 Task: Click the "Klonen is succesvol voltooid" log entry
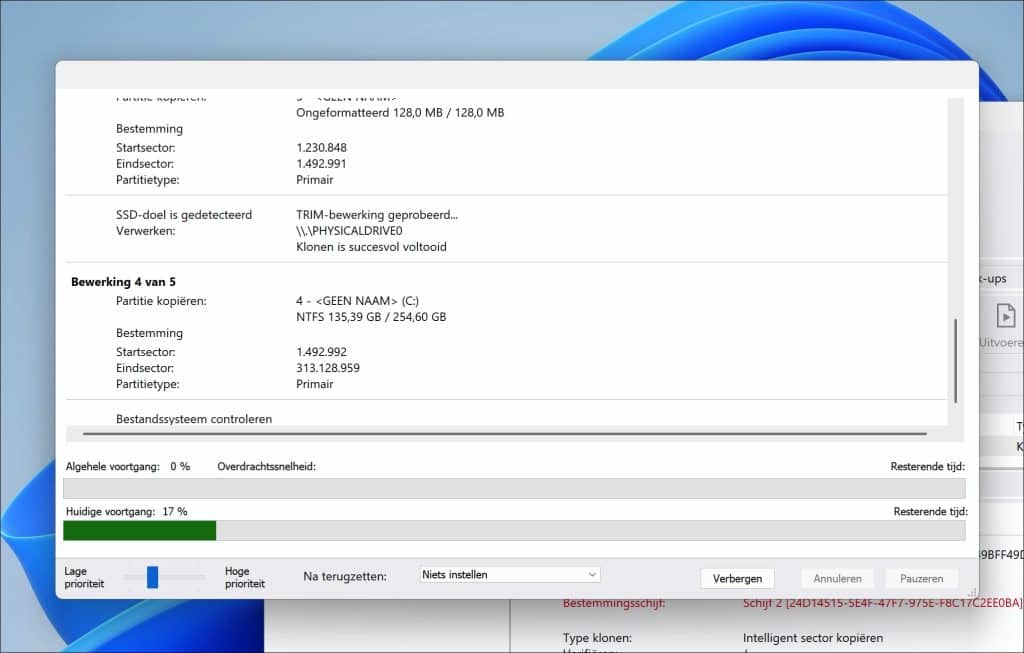[370, 247]
